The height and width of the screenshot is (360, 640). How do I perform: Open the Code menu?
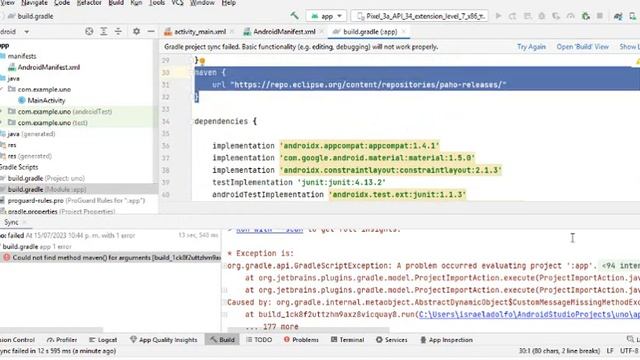(x=62, y=3)
